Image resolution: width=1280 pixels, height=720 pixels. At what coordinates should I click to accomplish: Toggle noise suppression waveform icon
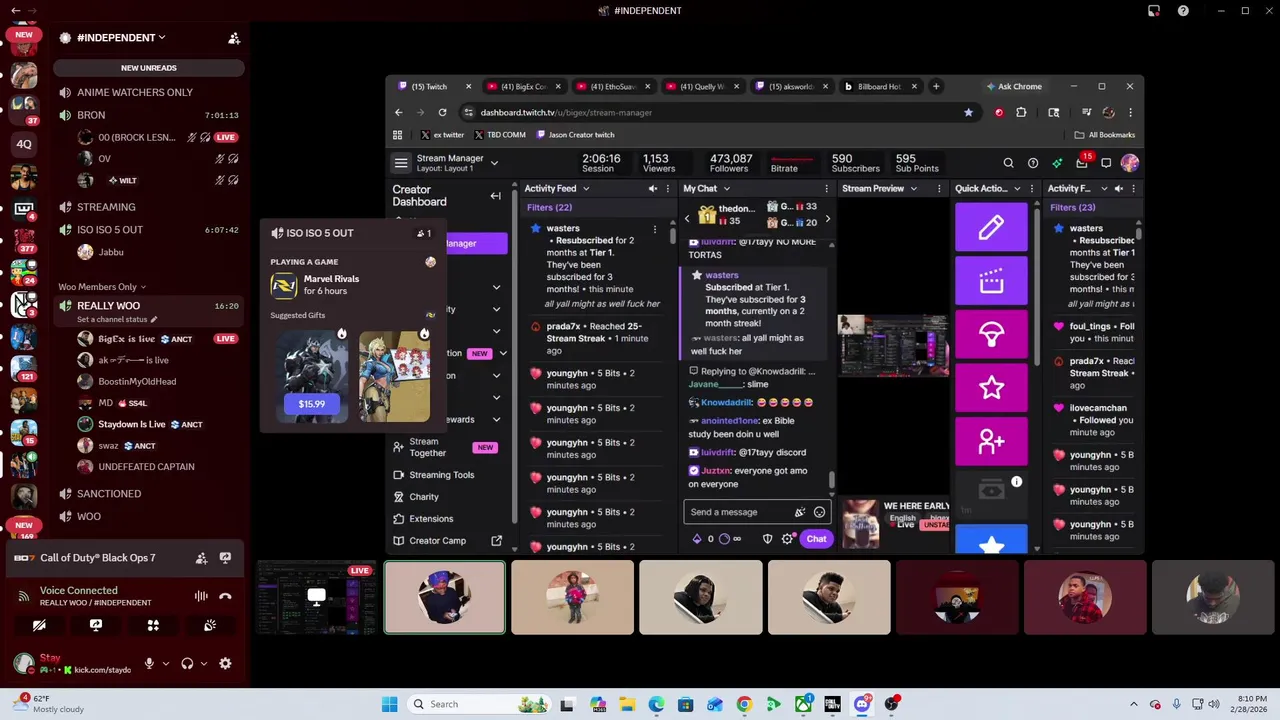pyautogui.click(x=201, y=596)
